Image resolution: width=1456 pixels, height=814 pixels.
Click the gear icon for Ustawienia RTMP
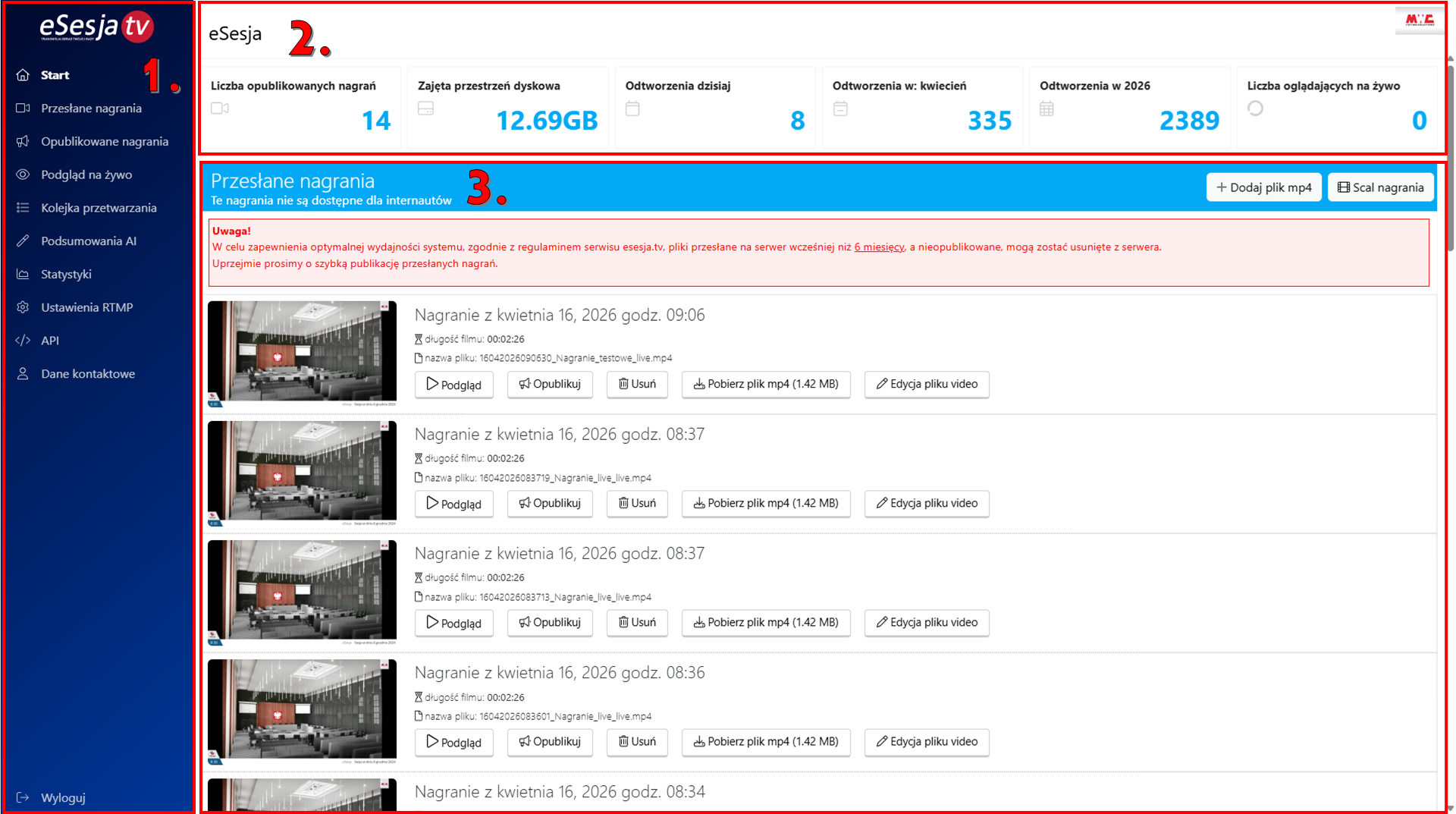23,307
